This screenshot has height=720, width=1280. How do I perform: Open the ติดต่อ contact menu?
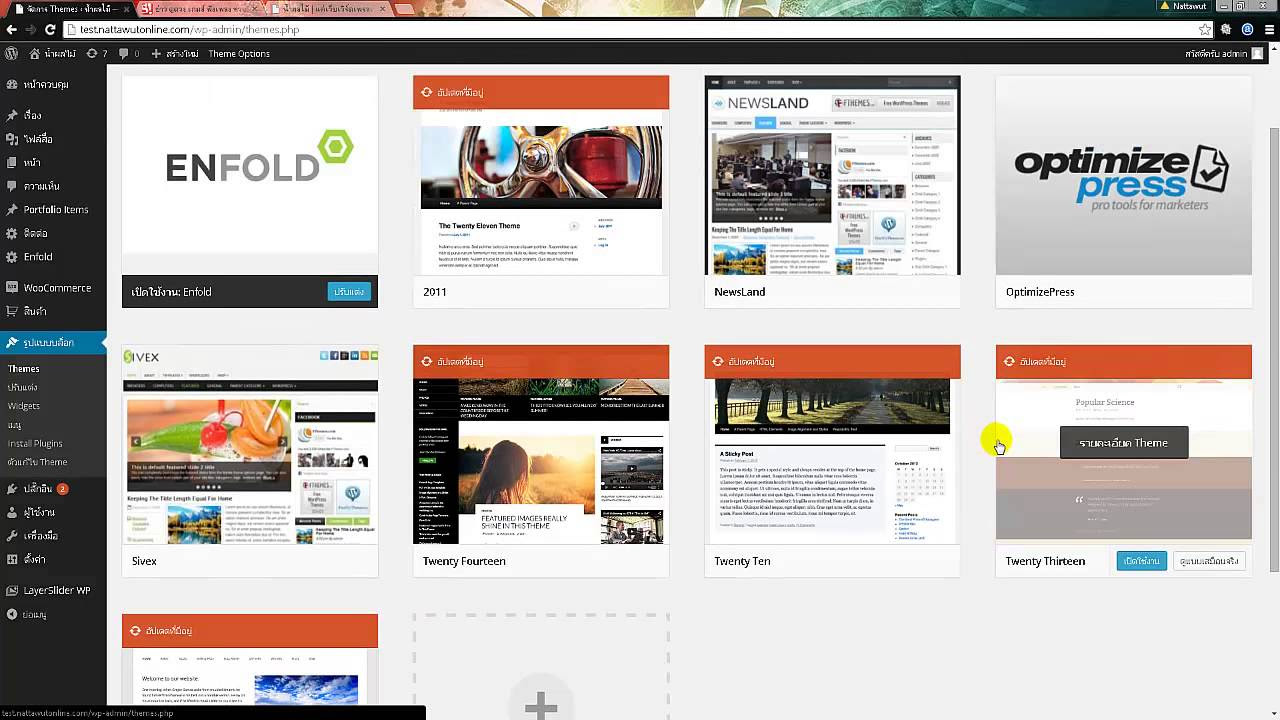53,233
